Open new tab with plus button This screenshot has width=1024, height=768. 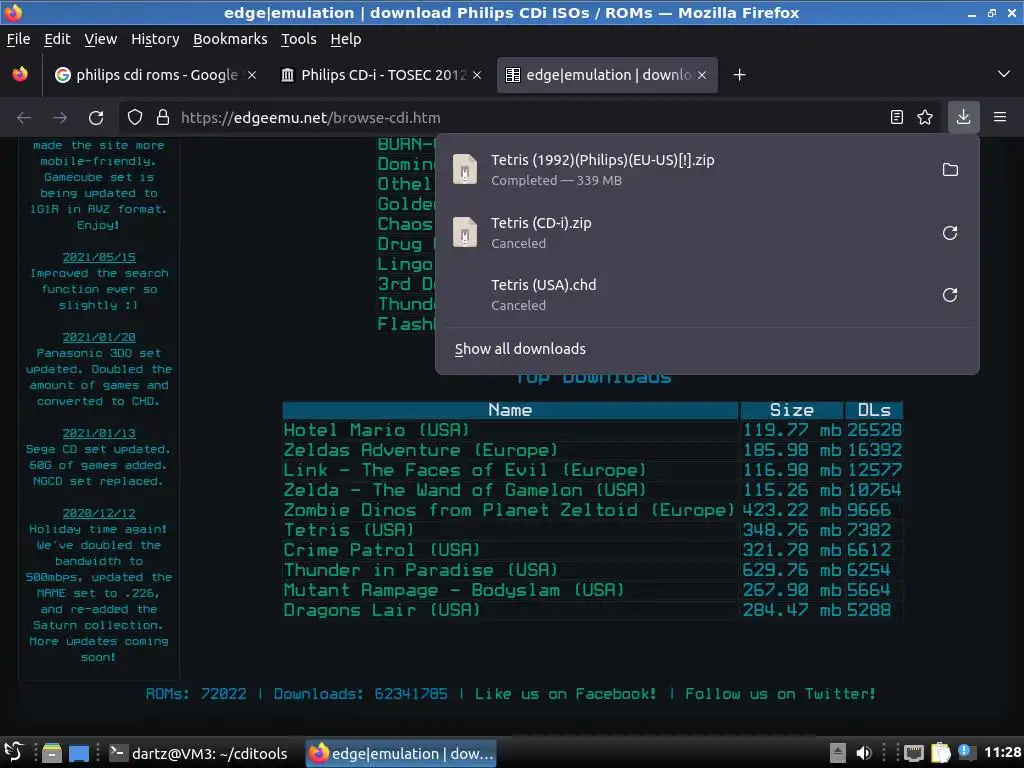tap(739, 75)
